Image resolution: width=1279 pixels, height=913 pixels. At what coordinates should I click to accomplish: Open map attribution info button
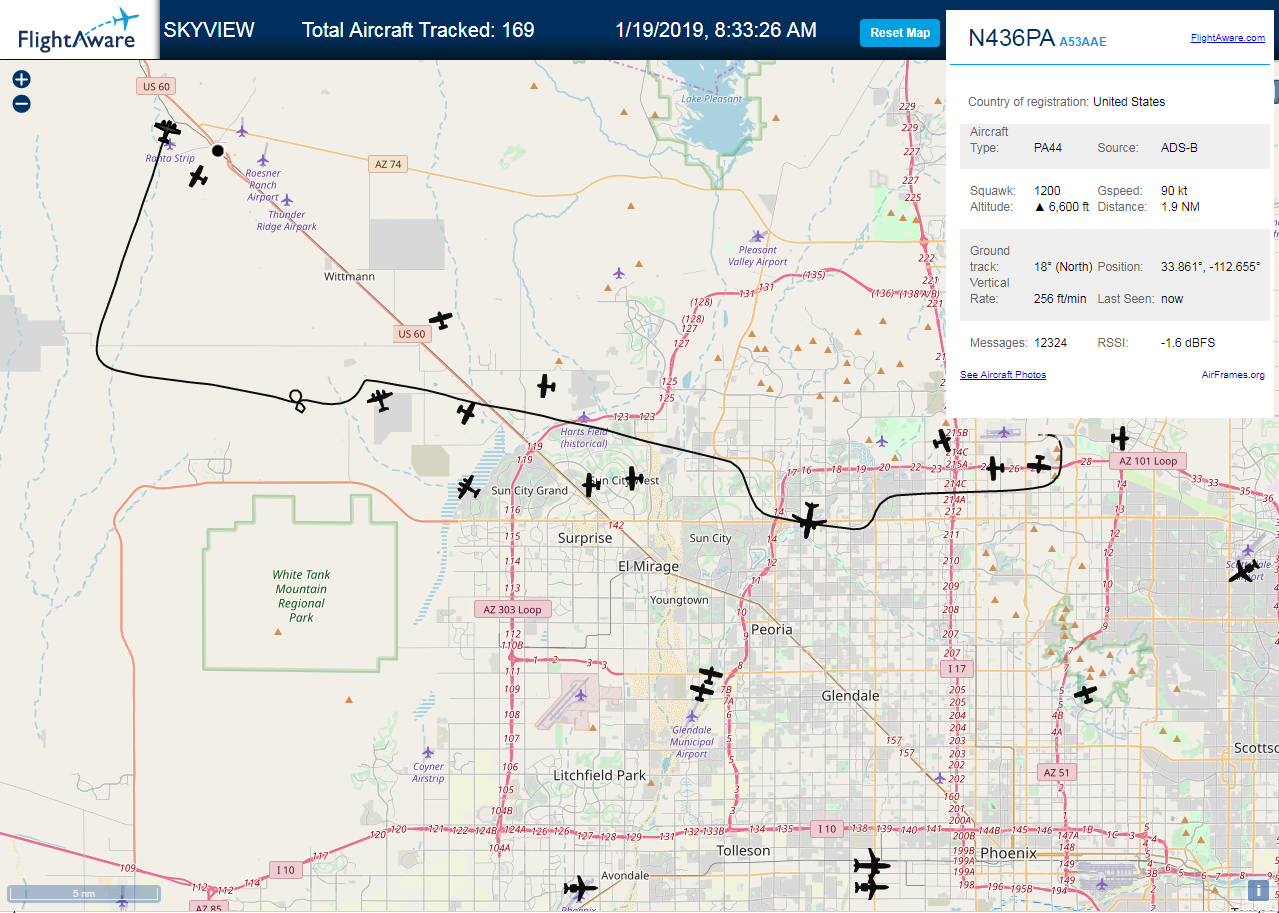pyautogui.click(x=1258, y=889)
